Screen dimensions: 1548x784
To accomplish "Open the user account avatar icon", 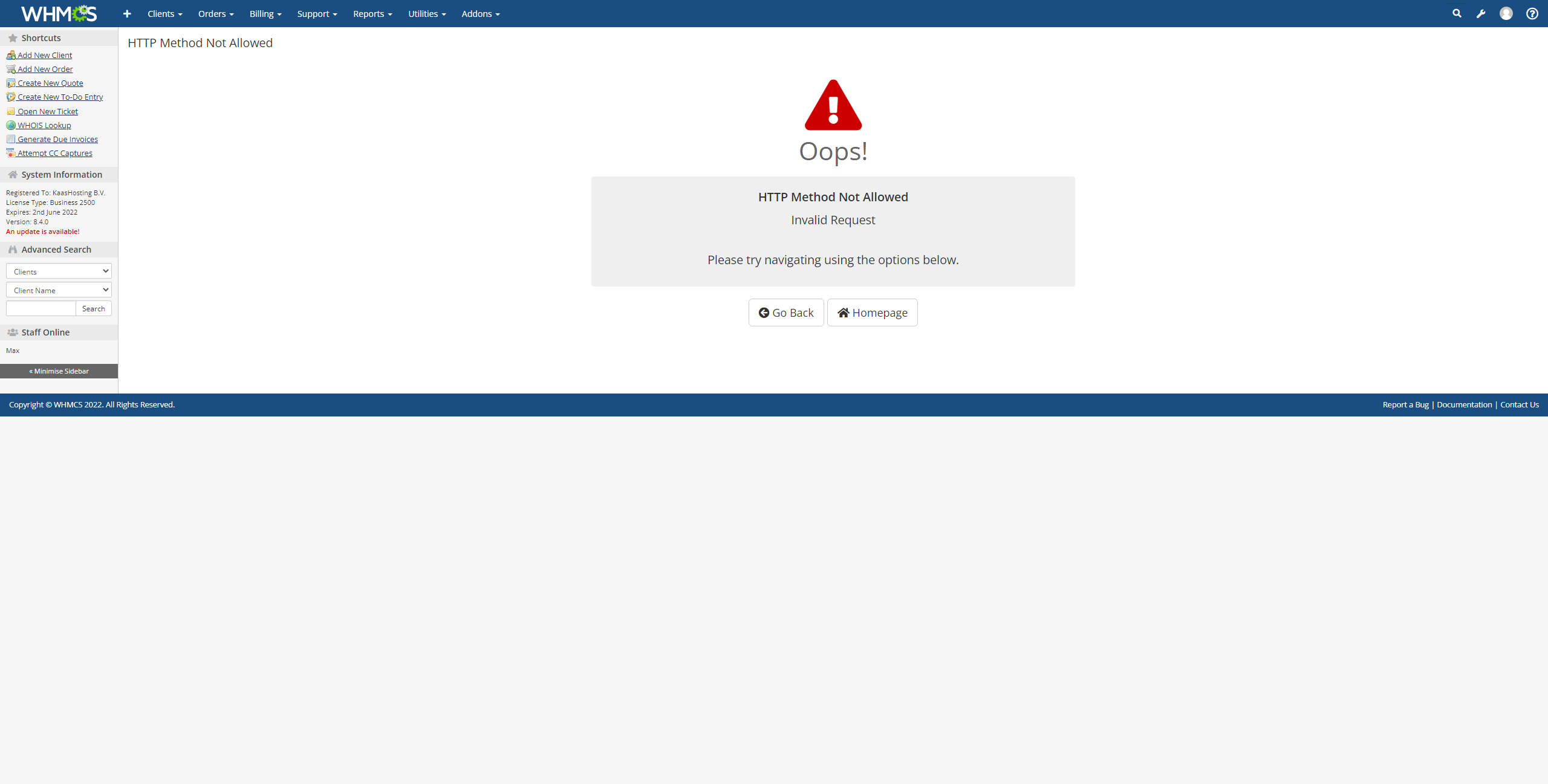I will click(x=1506, y=13).
